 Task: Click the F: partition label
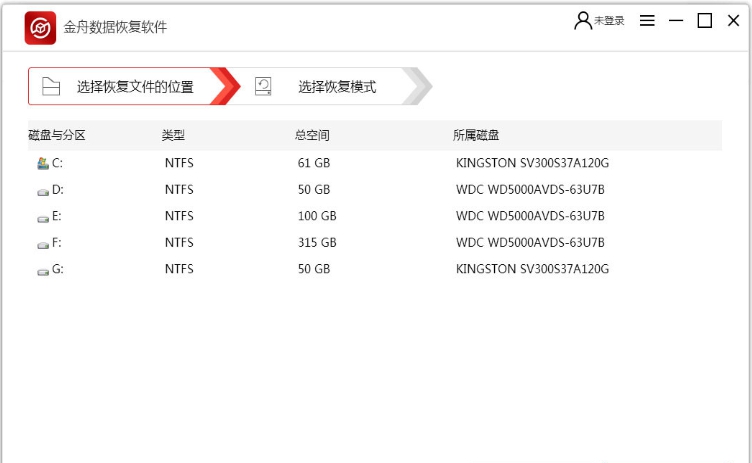point(57,242)
